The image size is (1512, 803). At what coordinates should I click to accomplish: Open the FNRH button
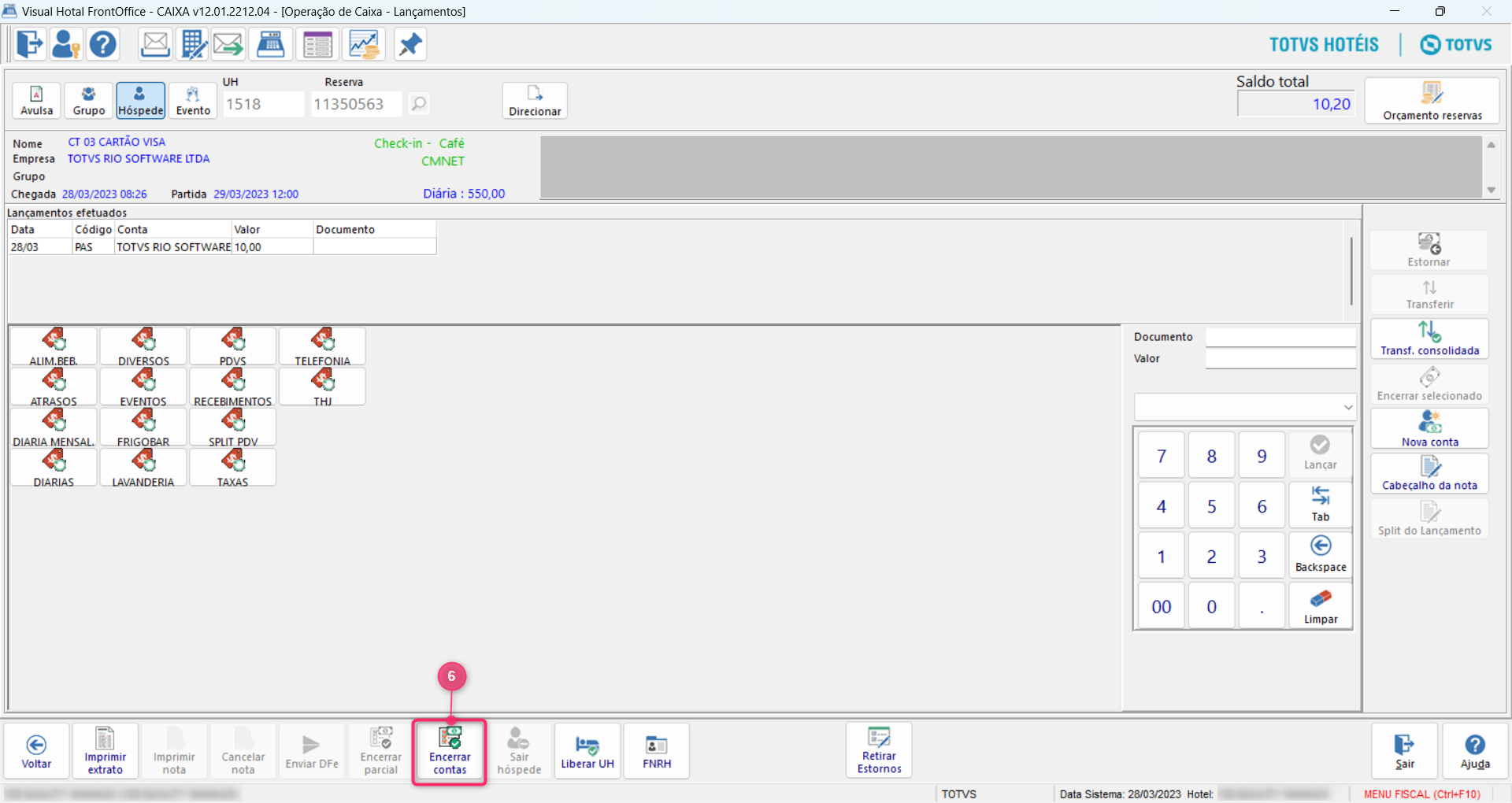(657, 751)
